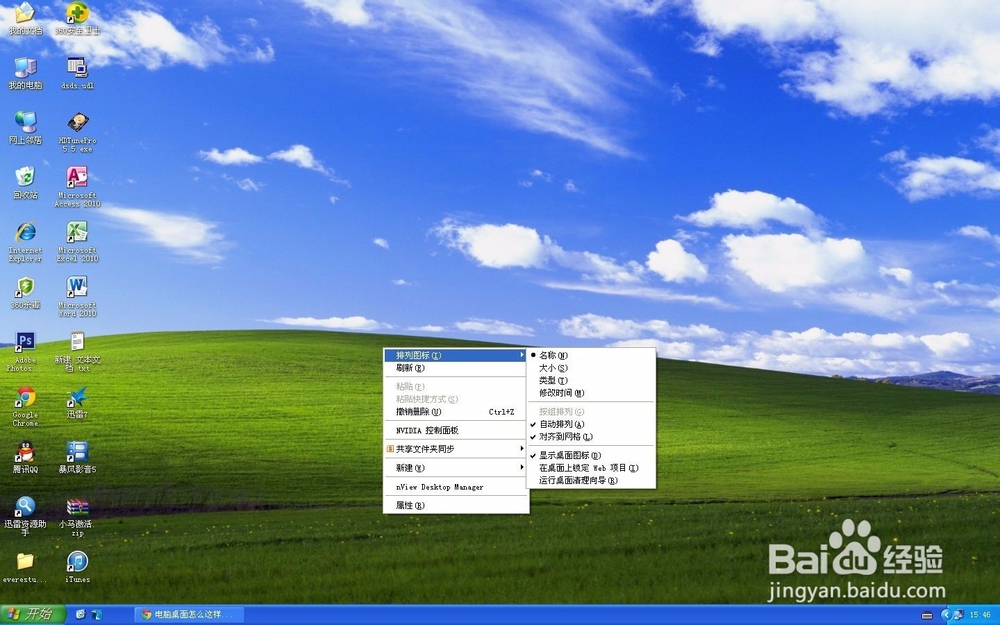The width and height of the screenshot is (1000, 625).
Task: Open NVIDIA 控制面板 from the context menu
Action: [x=456, y=430]
